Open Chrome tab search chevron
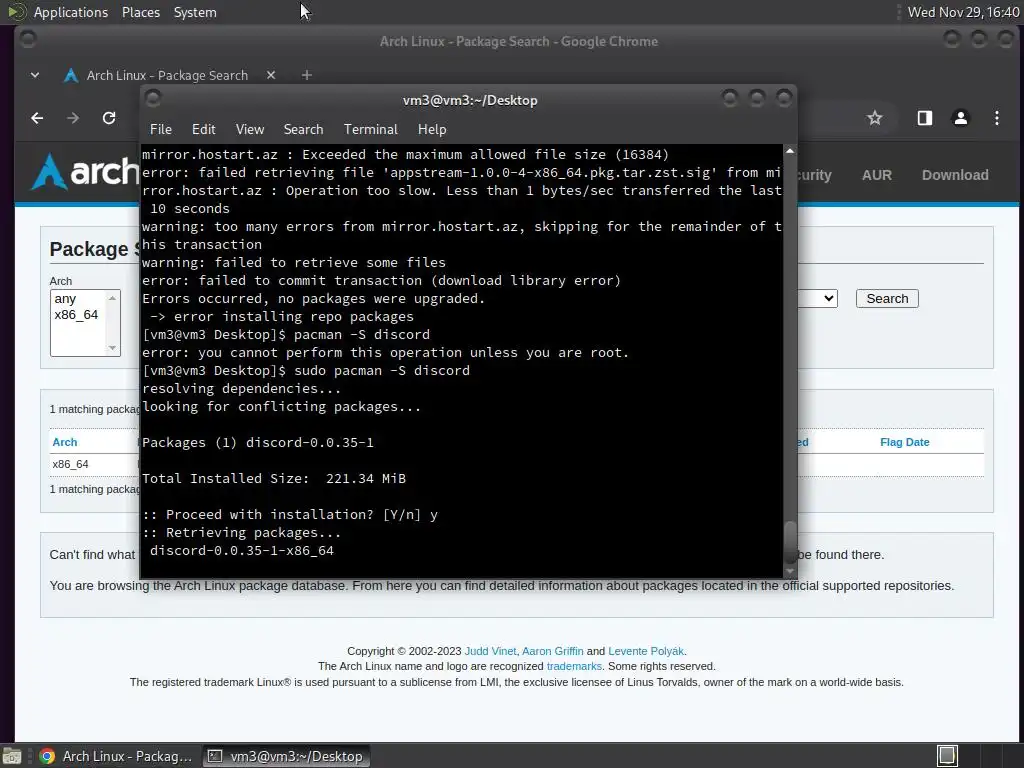The width and height of the screenshot is (1024, 768). 35,75
